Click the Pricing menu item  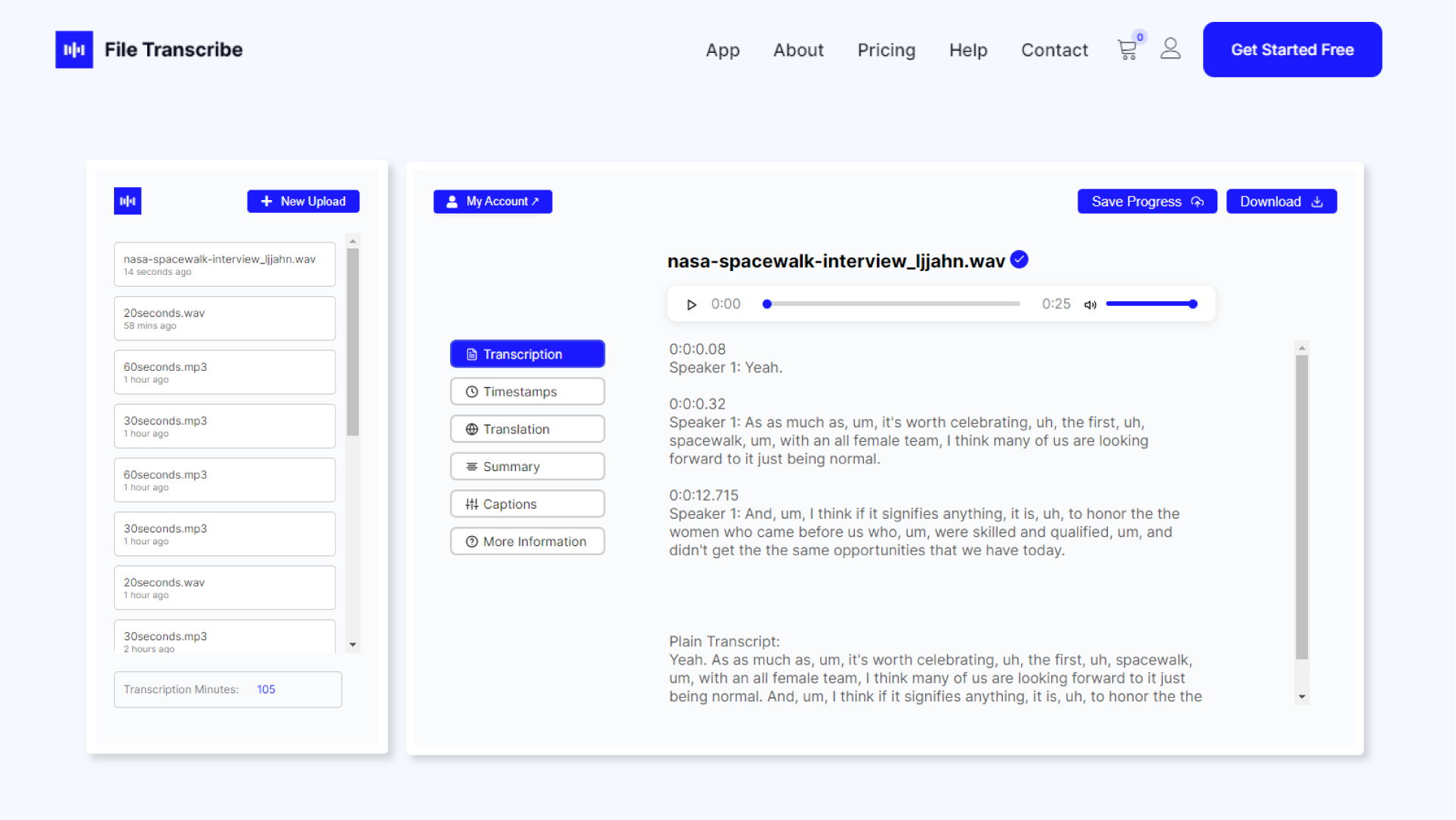[x=886, y=50]
